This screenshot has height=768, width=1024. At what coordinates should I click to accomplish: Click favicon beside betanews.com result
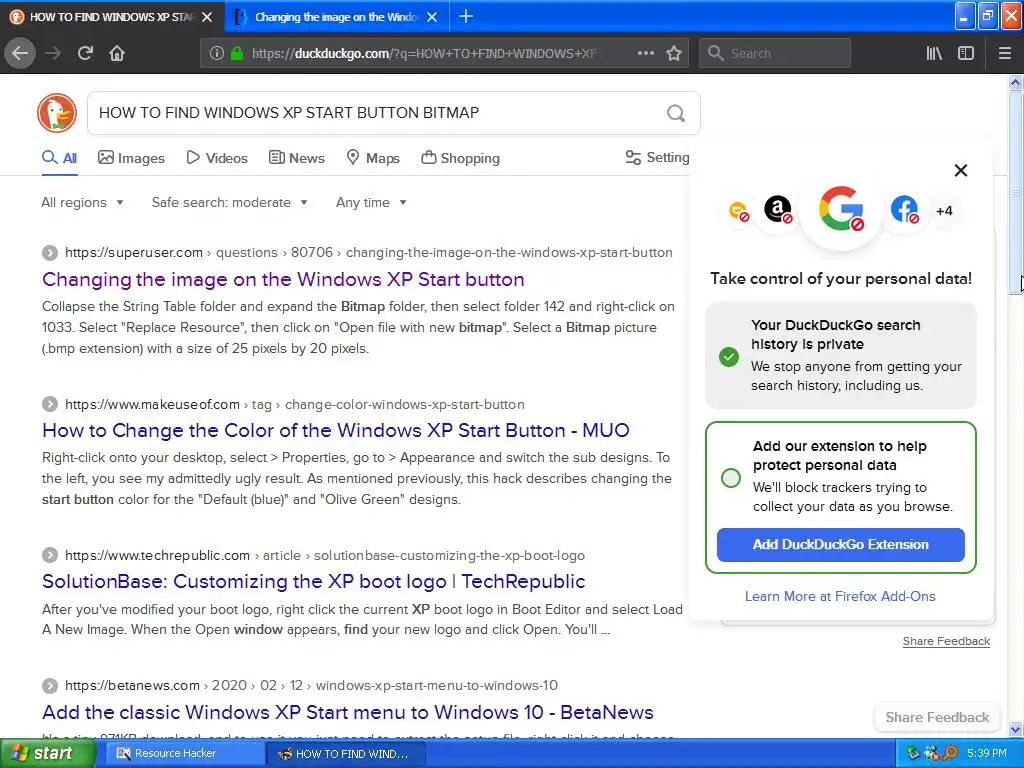[x=50, y=686]
